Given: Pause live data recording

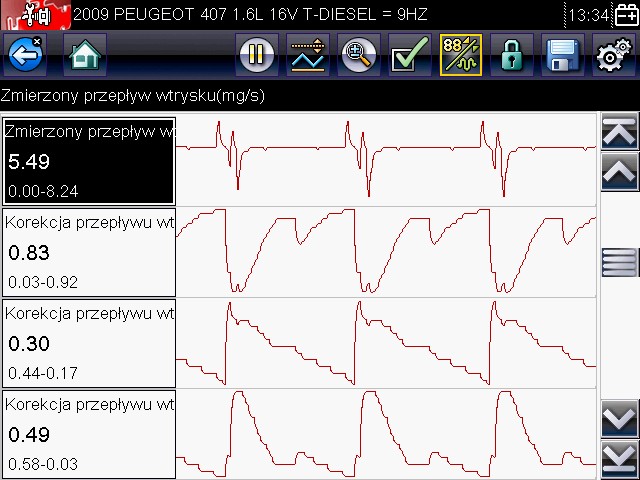Looking at the screenshot, I should 257,56.
